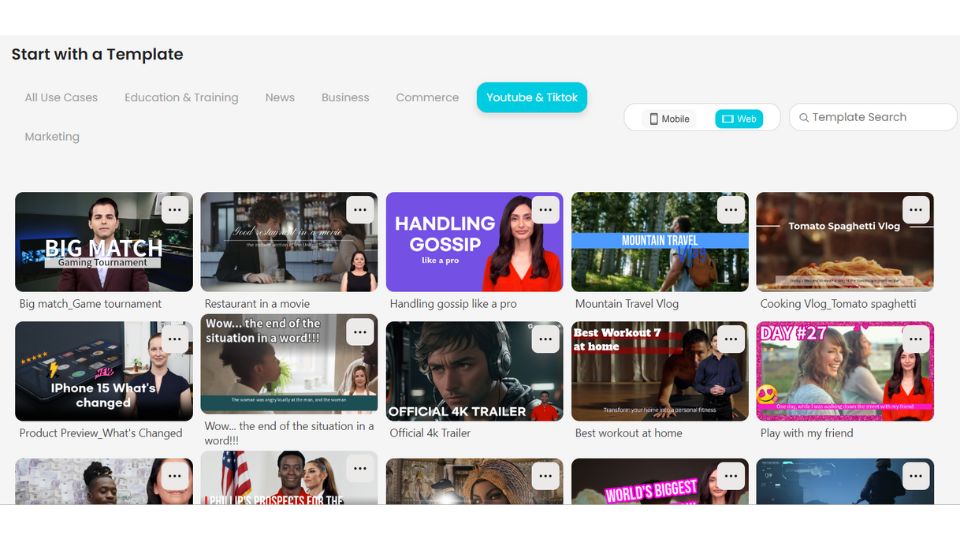The height and width of the screenshot is (540, 960).
Task: Open the Tomato Spaghetti Vlog thumbnail
Action: 845,242
